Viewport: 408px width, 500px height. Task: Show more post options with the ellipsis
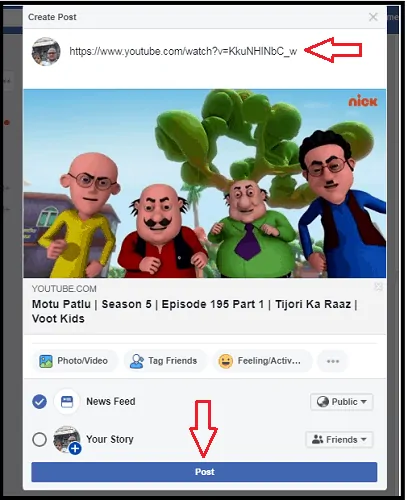tap(333, 361)
